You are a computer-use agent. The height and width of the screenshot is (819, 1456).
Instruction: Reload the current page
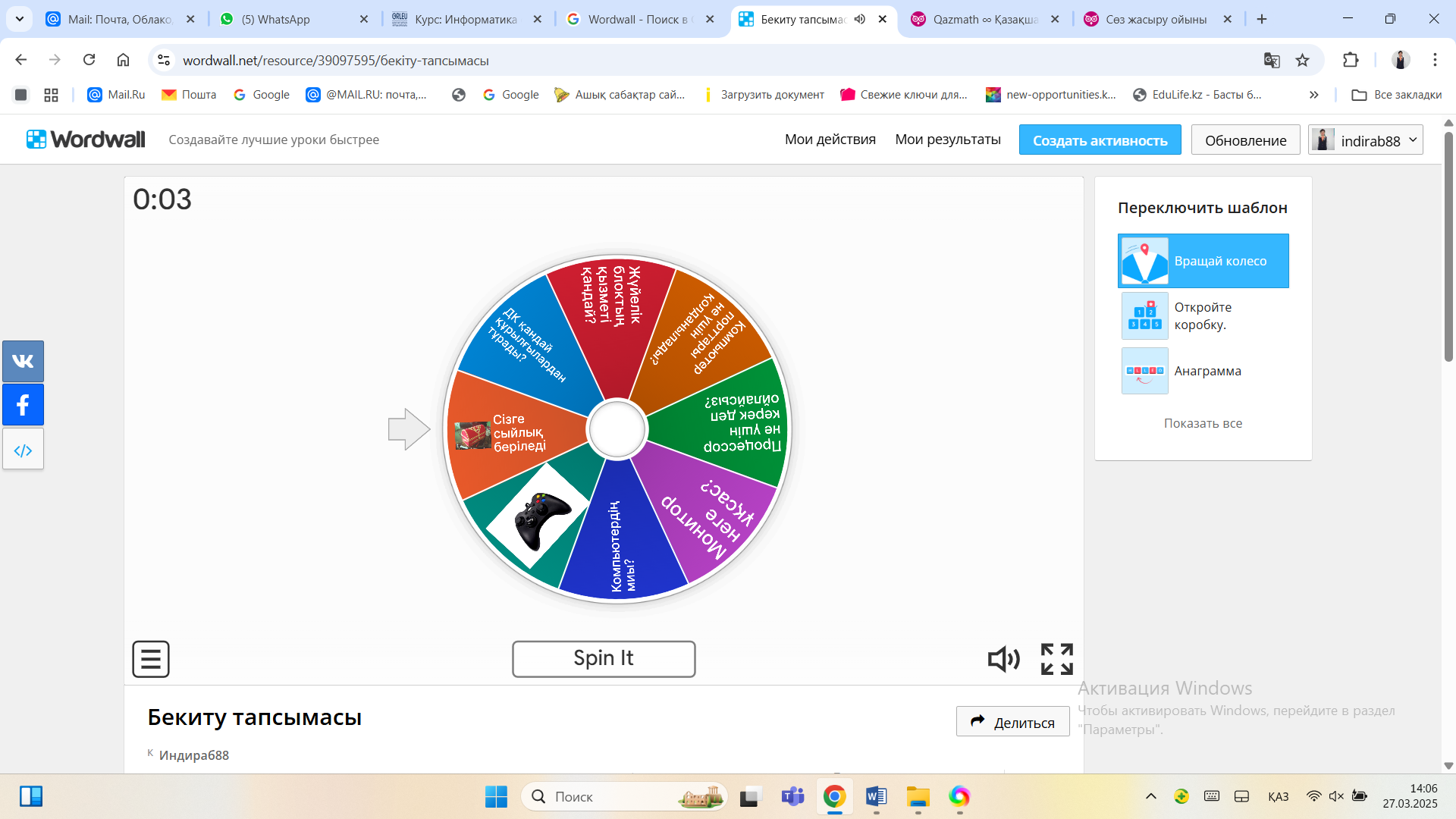pos(89,60)
